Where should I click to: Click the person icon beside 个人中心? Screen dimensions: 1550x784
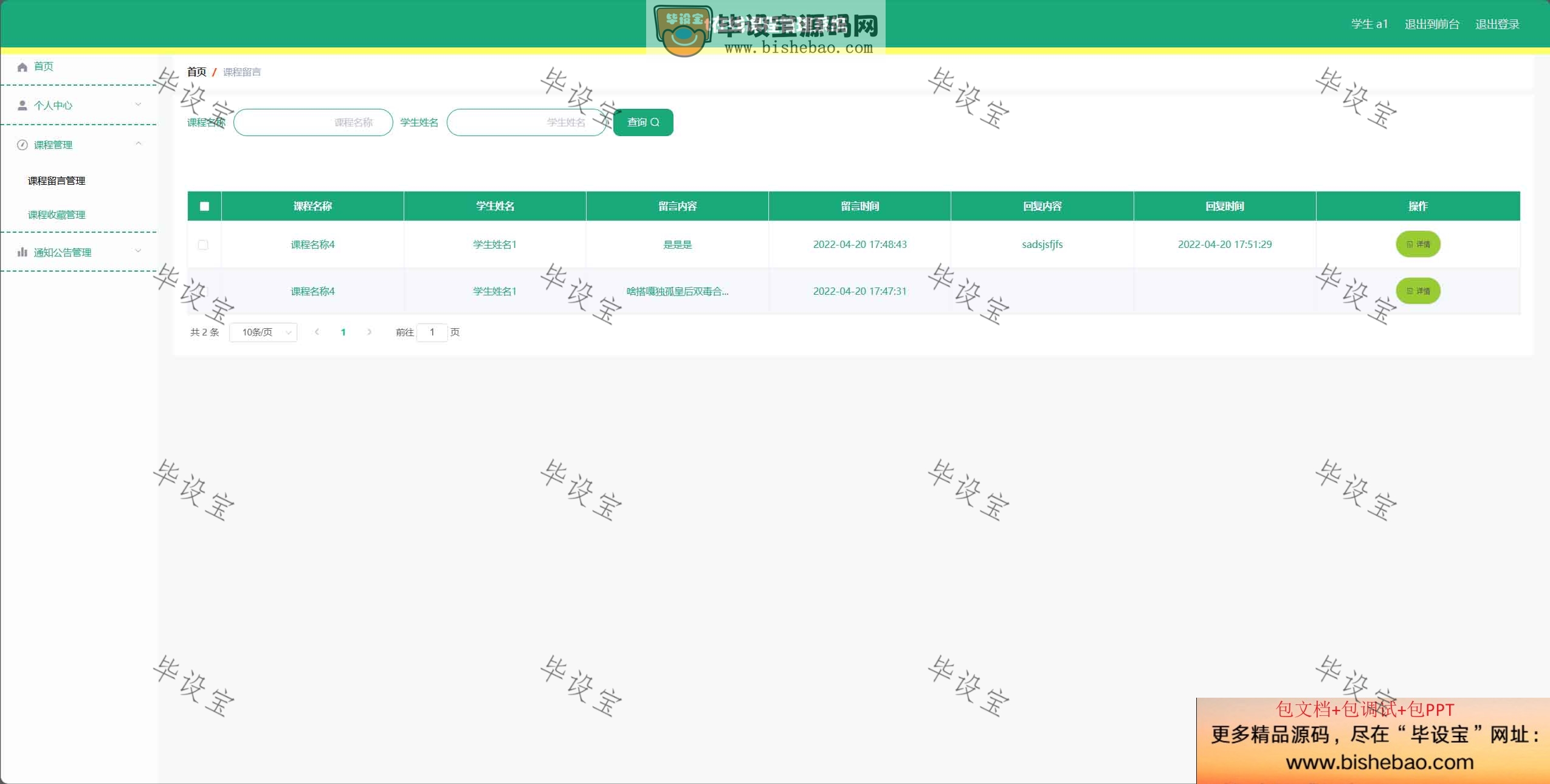click(22, 105)
